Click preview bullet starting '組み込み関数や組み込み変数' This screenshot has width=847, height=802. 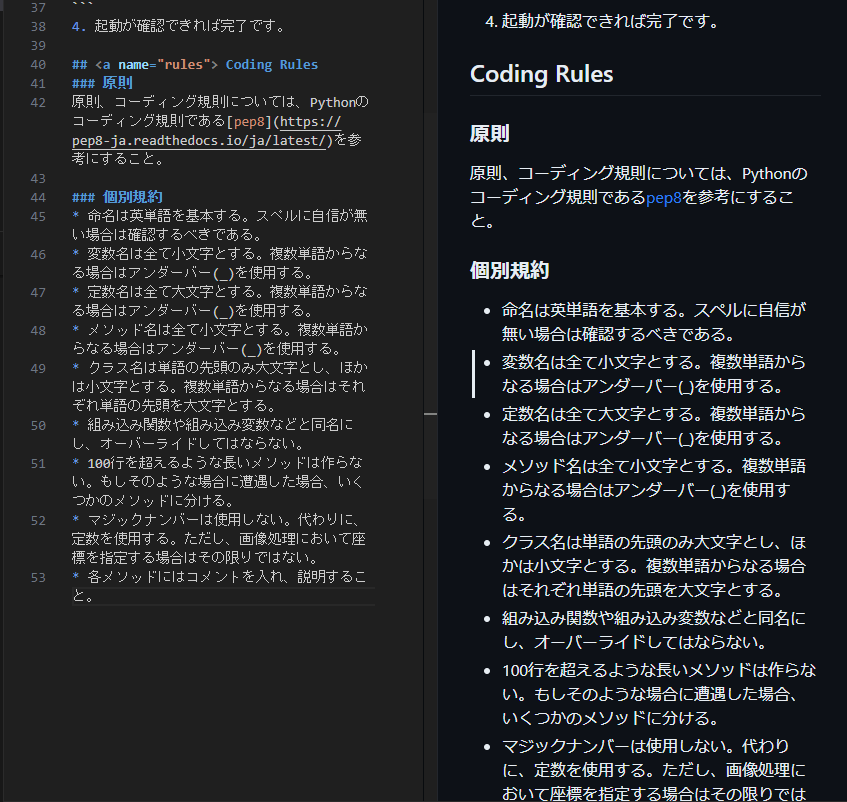click(x=654, y=630)
